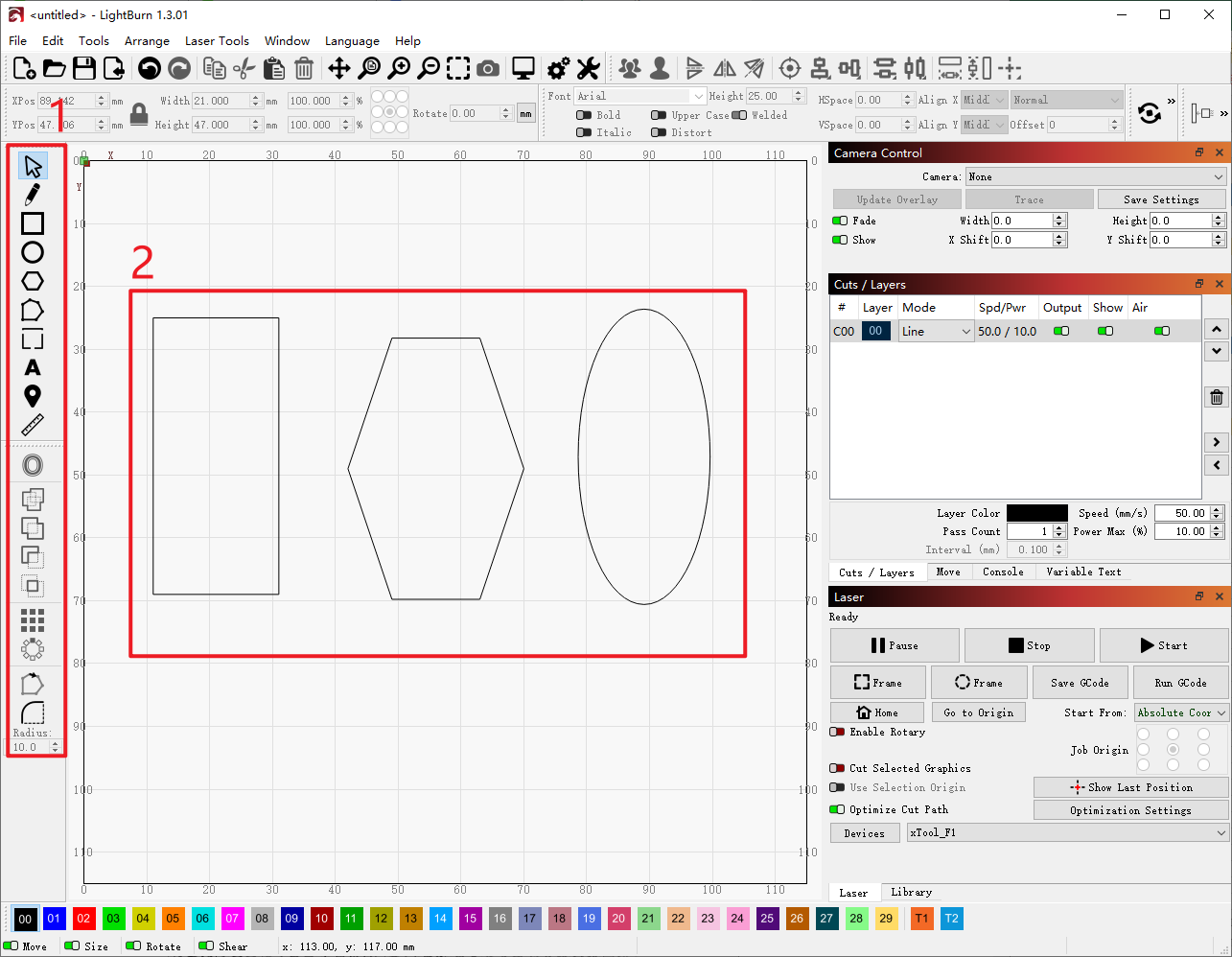Open the Normal text mode dropdown
The width and height of the screenshot is (1232, 957).
[1066, 100]
